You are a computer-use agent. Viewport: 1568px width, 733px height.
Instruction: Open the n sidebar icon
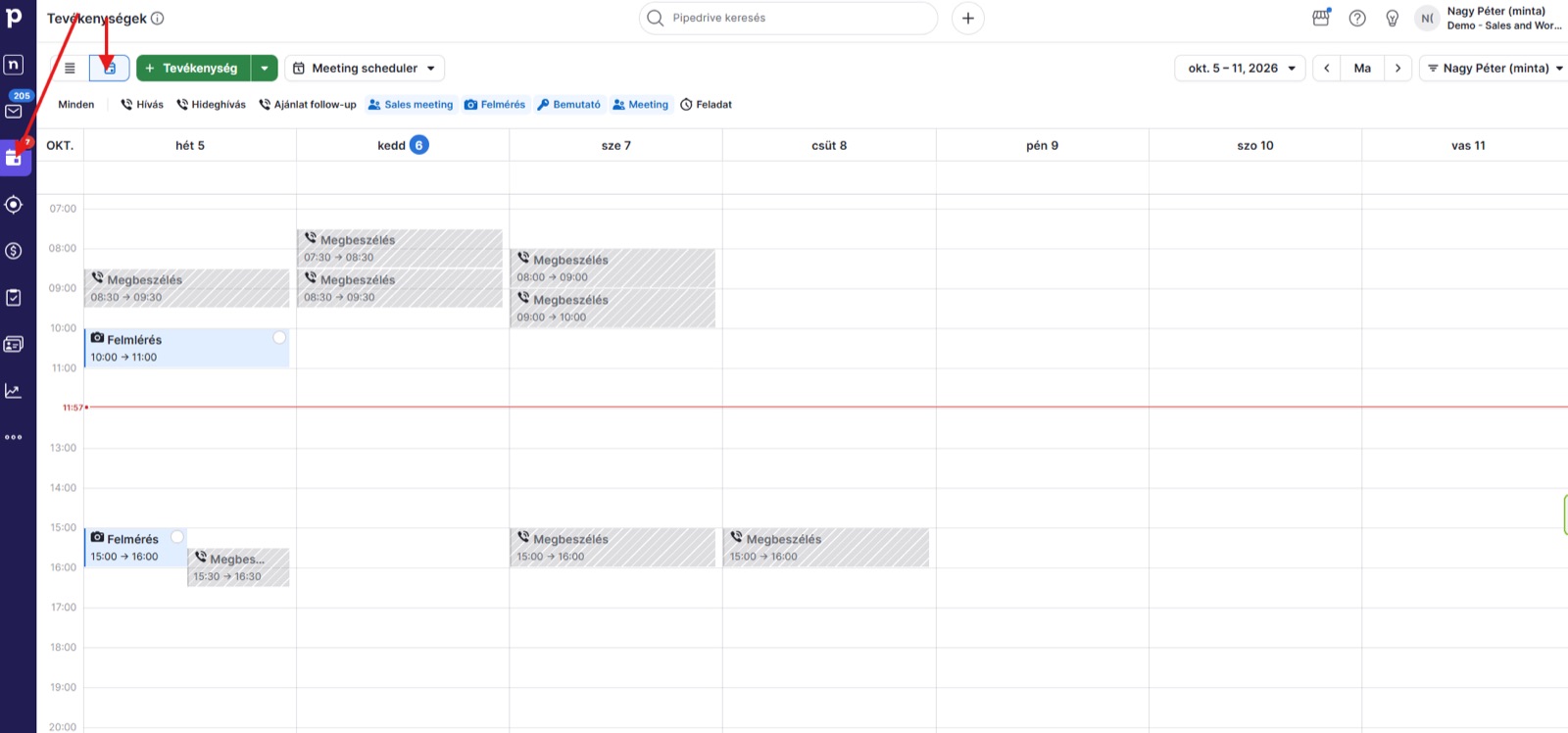pyautogui.click(x=14, y=65)
